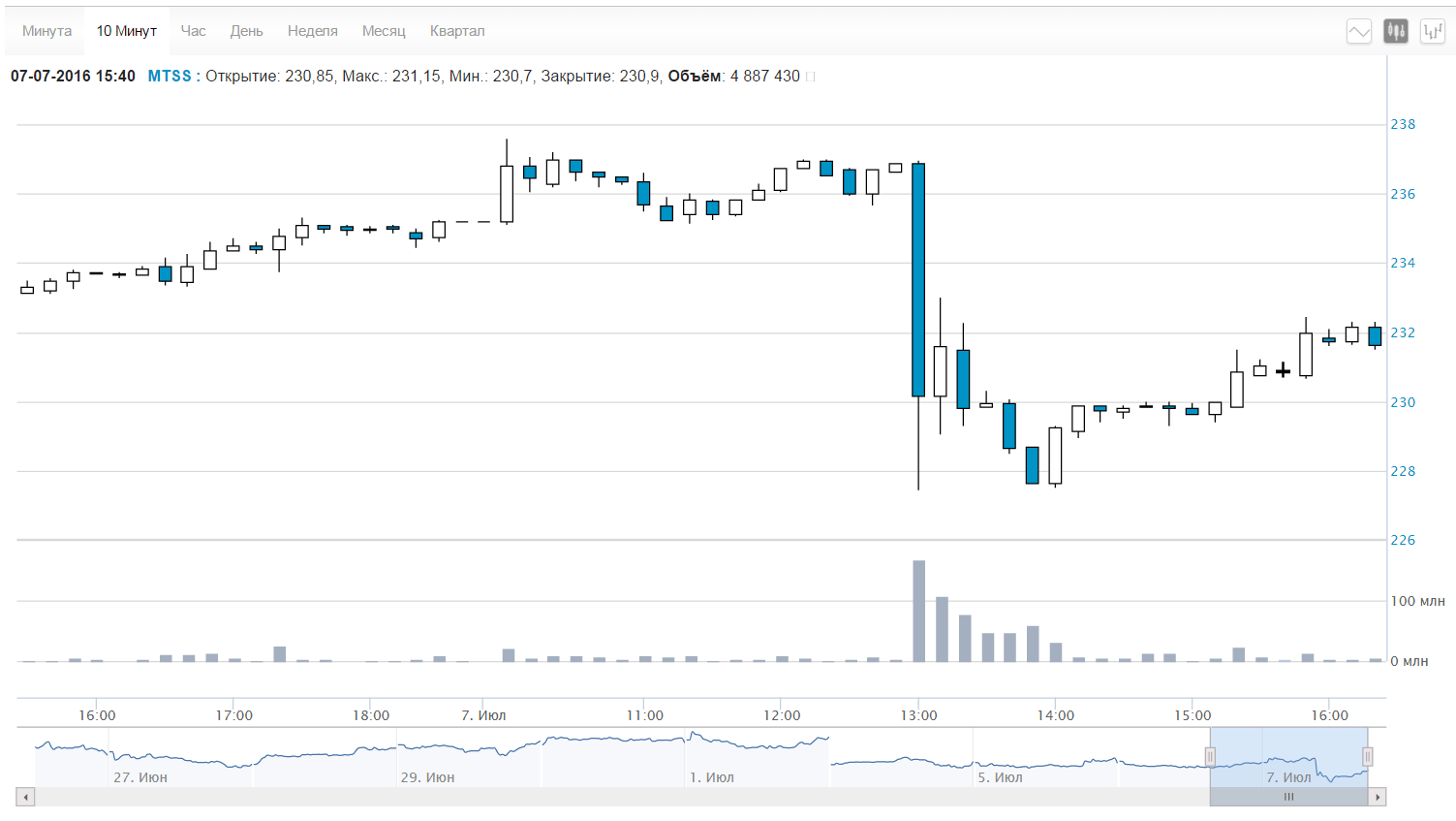Open the Час interval tab

193,31
